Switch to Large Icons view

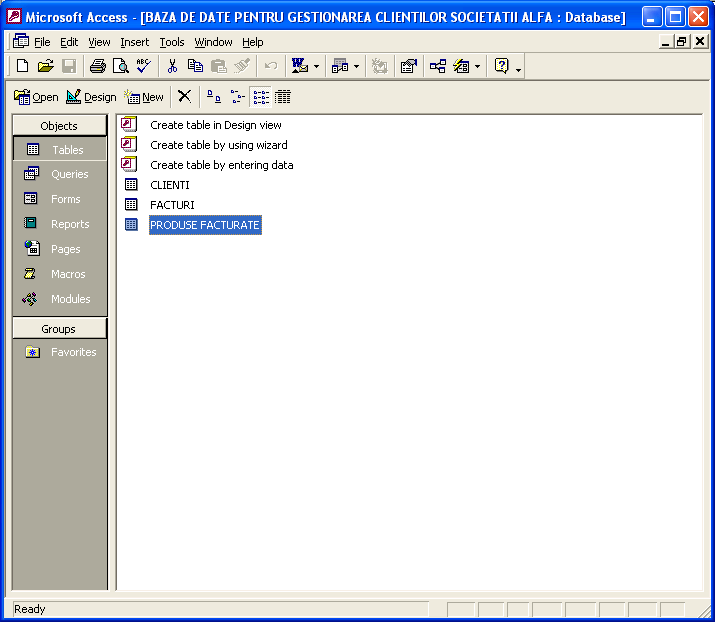214,96
